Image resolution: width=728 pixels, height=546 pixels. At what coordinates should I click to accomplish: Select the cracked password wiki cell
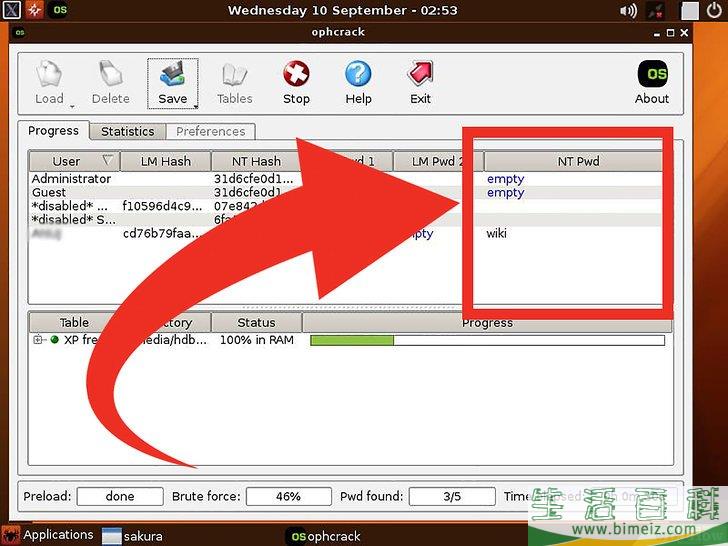496,233
